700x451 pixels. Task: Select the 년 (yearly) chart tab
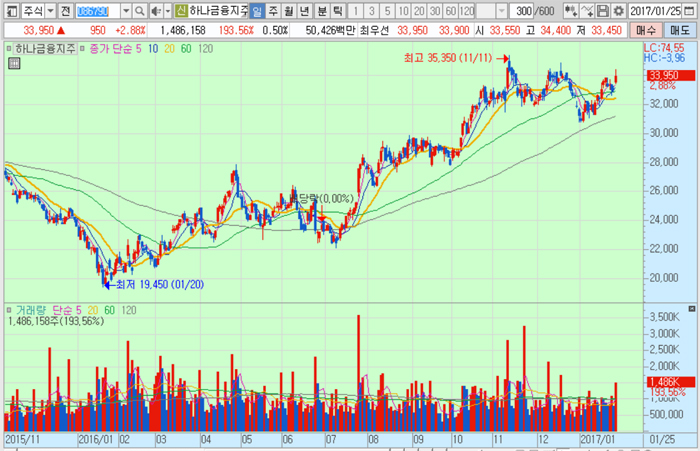305,10
